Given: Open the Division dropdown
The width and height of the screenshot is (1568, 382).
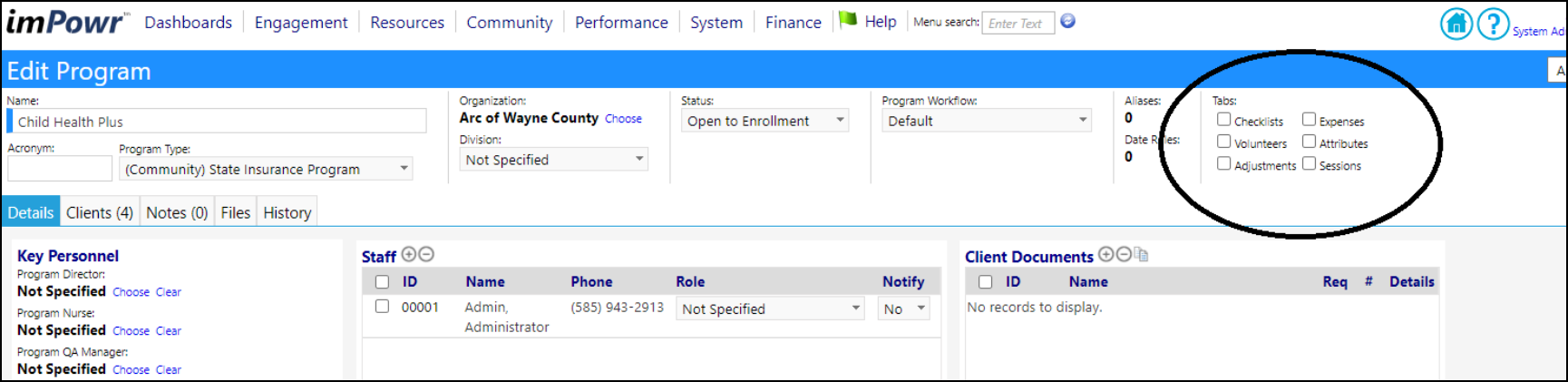Looking at the screenshot, I should (553, 160).
